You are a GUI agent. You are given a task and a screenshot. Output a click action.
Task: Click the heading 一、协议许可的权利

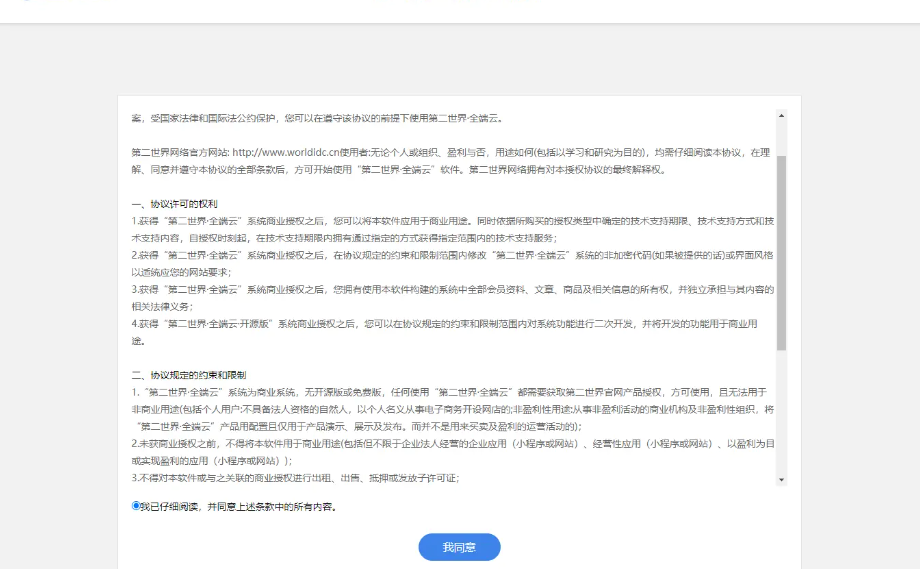(x=175, y=204)
